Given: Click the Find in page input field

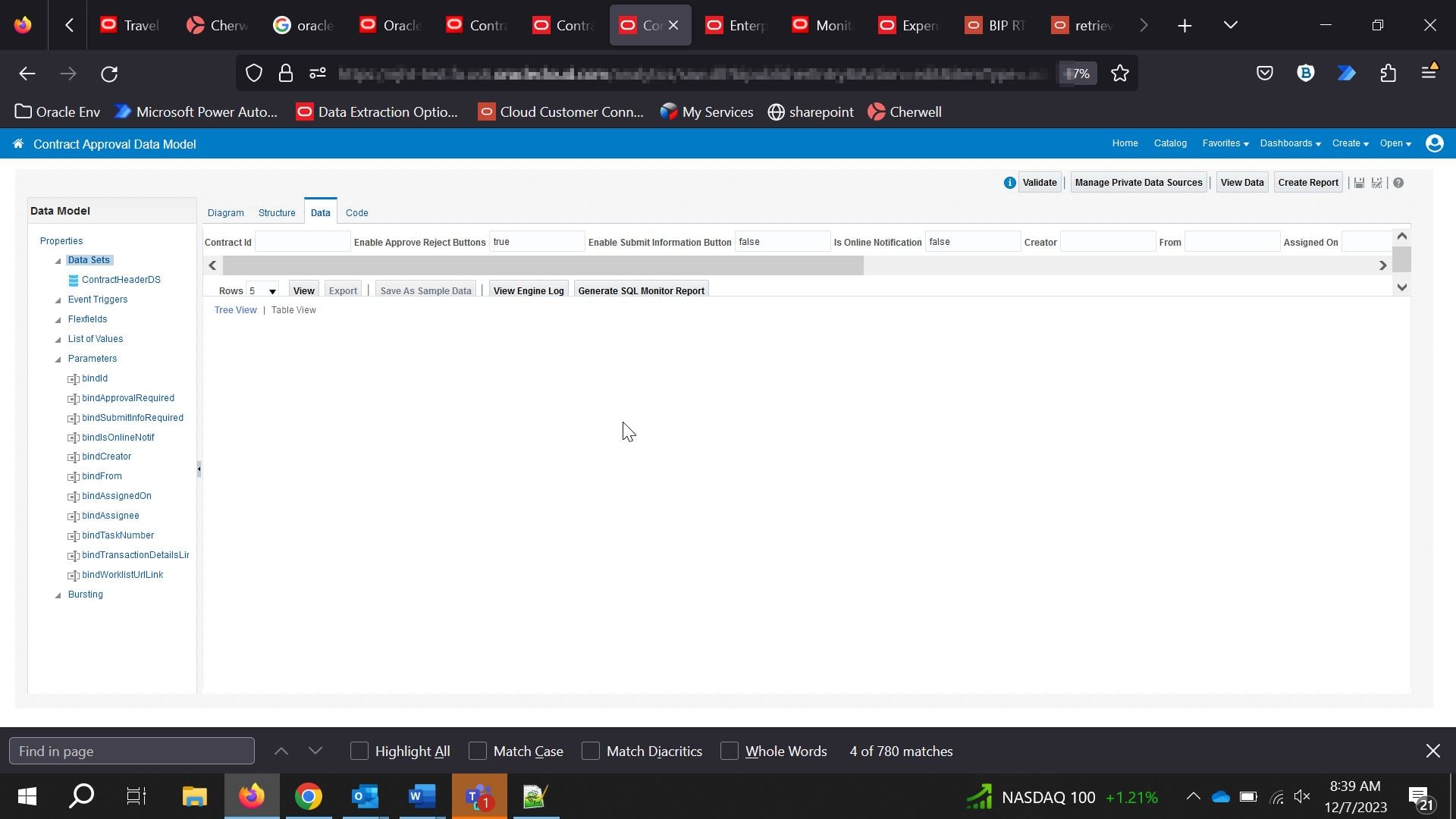Looking at the screenshot, I should point(131,750).
